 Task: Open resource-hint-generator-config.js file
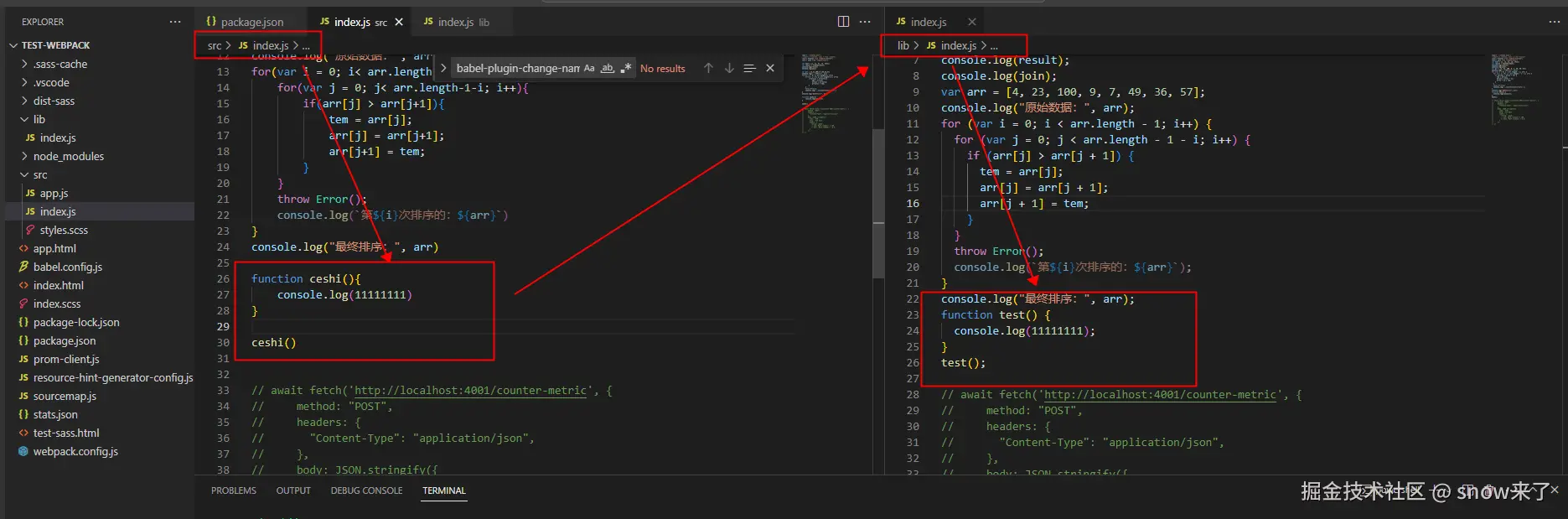(113, 377)
